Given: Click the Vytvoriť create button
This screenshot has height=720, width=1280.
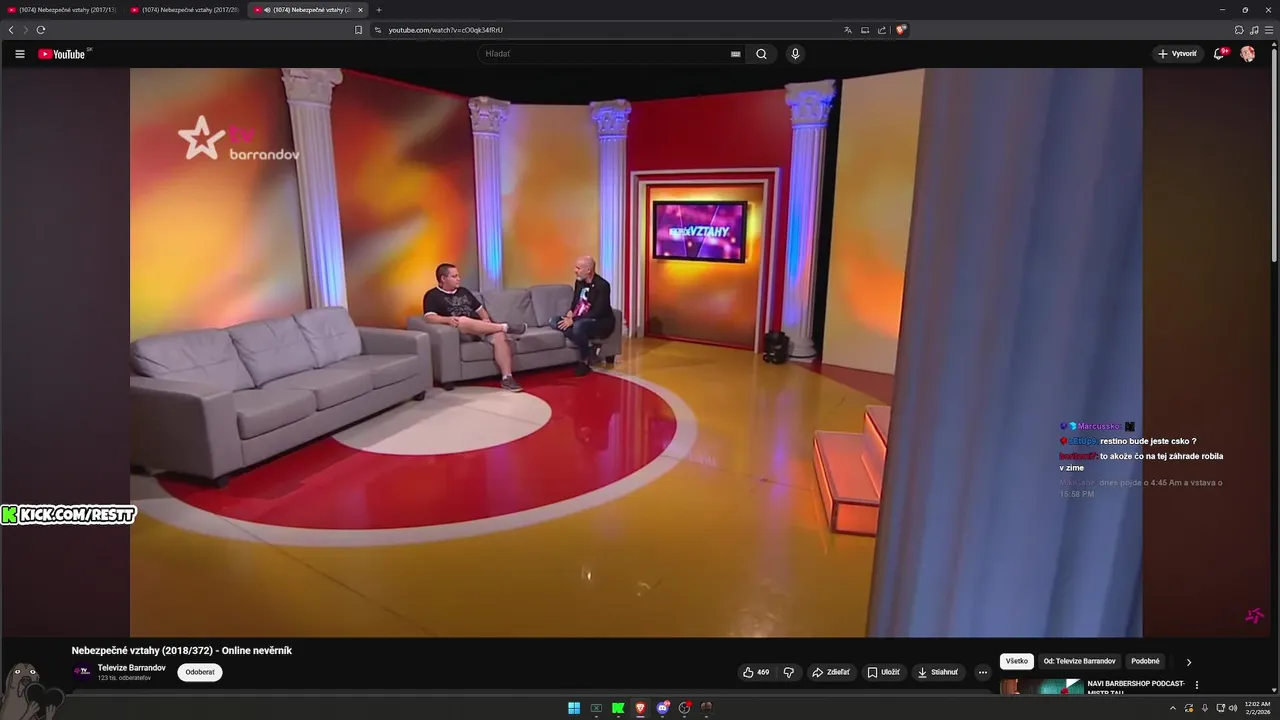Looking at the screenshot, I should point(1177,54).
